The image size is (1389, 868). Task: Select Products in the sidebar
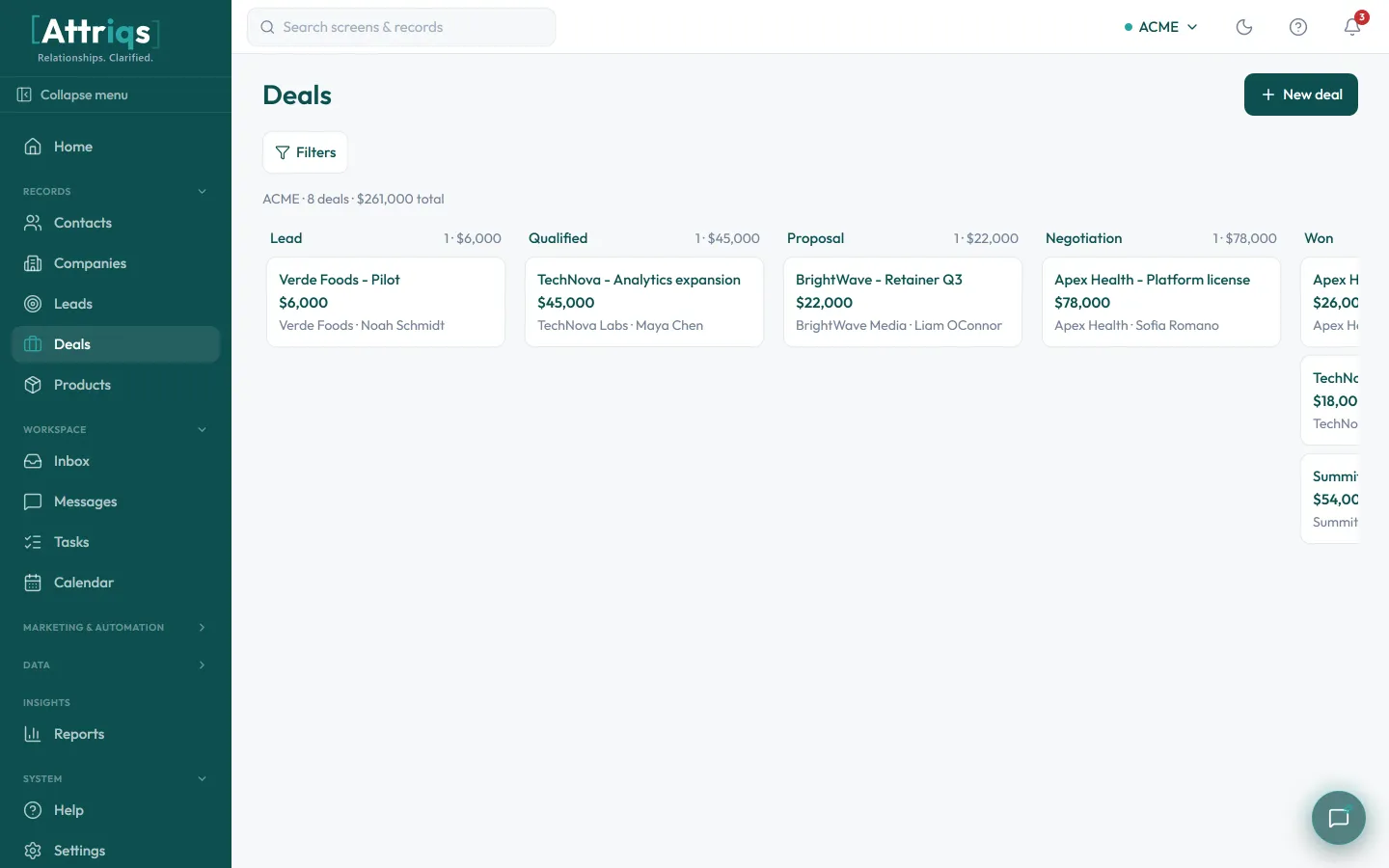(x=116, y=385)
